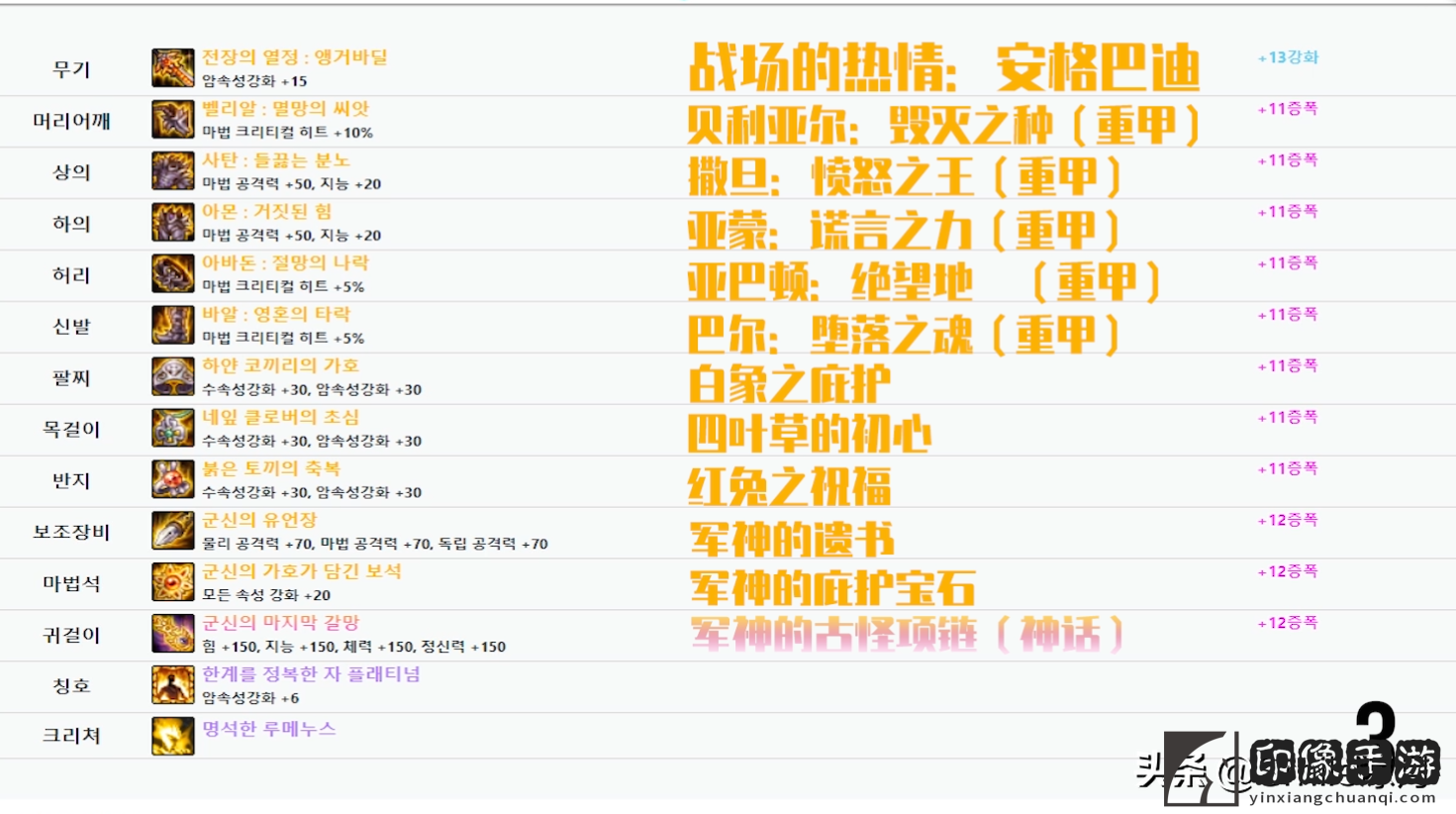Screen dimensions: 1456x814
Task: Click the weapon icon in the 무기 row
Action: (x=172, y=68)
